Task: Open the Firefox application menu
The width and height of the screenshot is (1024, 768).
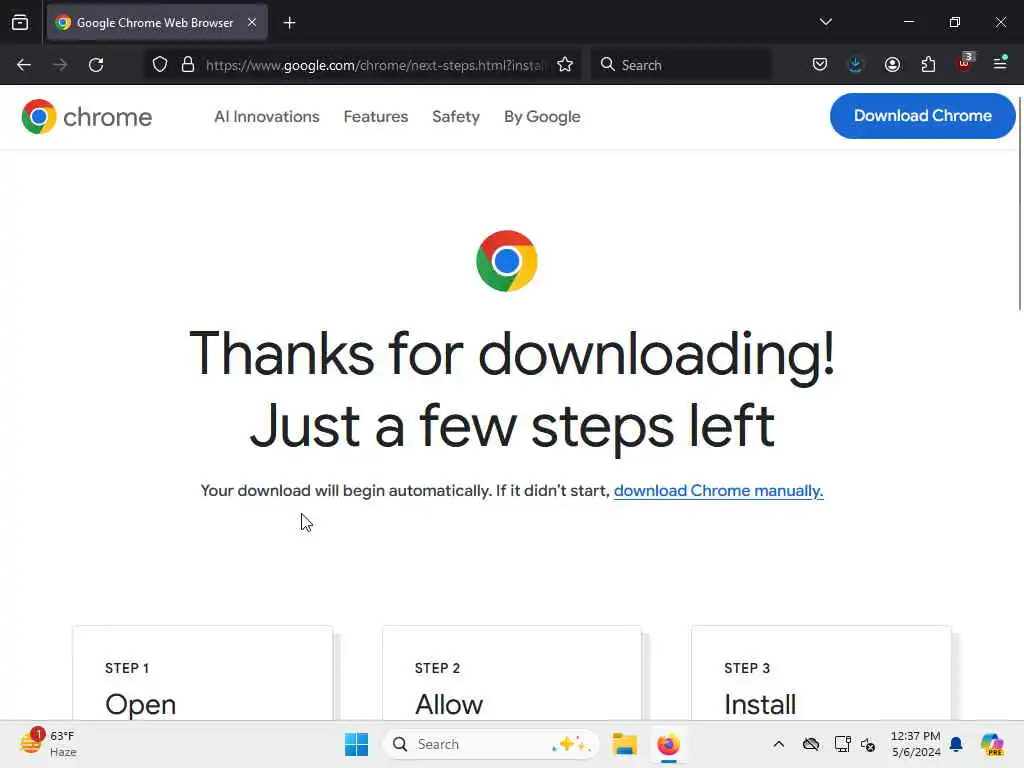Action: coord(1000,63)
